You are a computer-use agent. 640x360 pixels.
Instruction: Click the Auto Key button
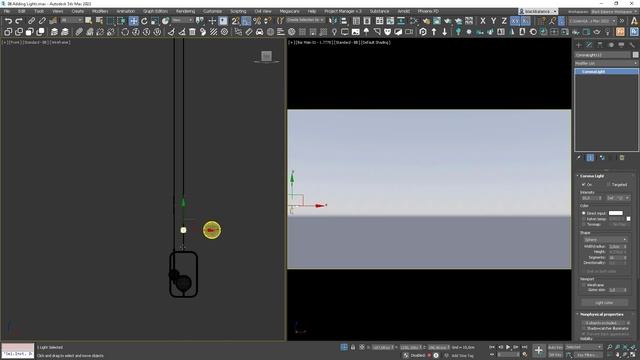[x=555, y=347]
